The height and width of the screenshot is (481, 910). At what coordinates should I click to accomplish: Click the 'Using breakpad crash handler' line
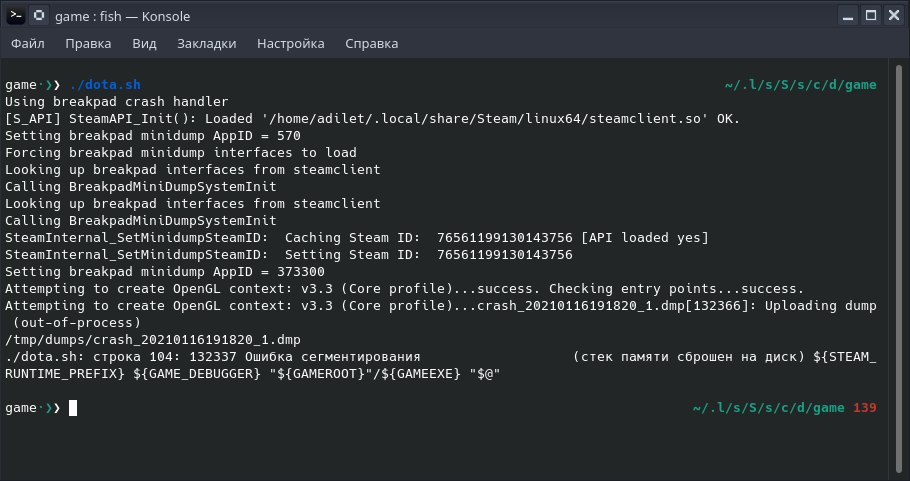point(117,102)
